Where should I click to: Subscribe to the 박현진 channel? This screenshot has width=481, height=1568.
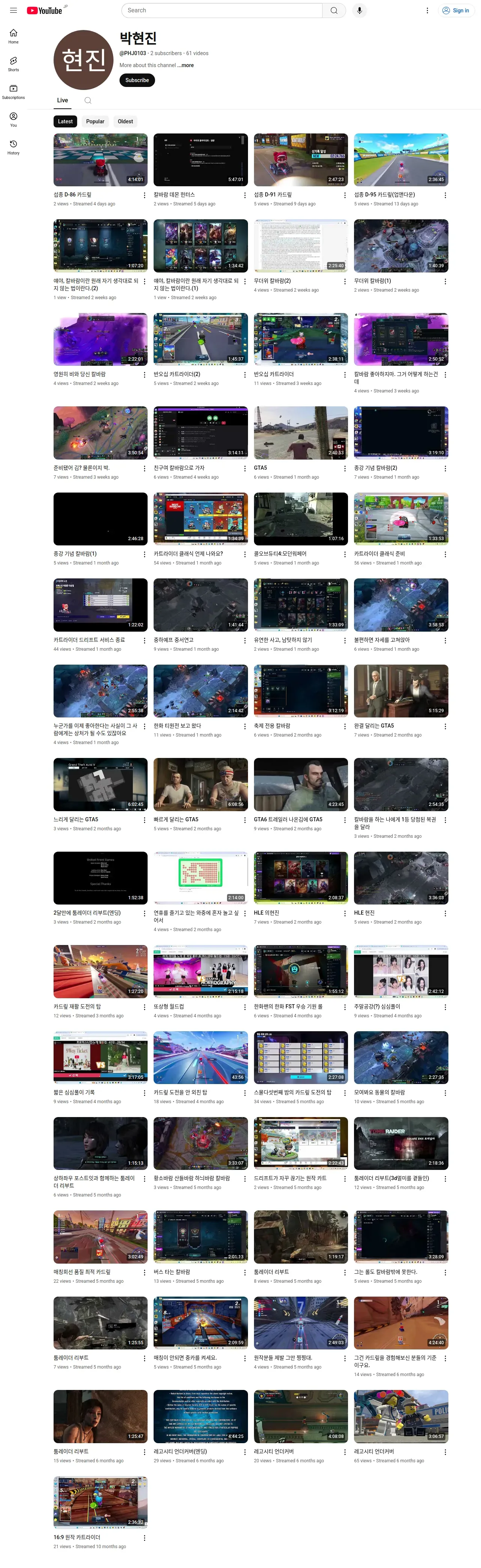click(x=137, y=80)
